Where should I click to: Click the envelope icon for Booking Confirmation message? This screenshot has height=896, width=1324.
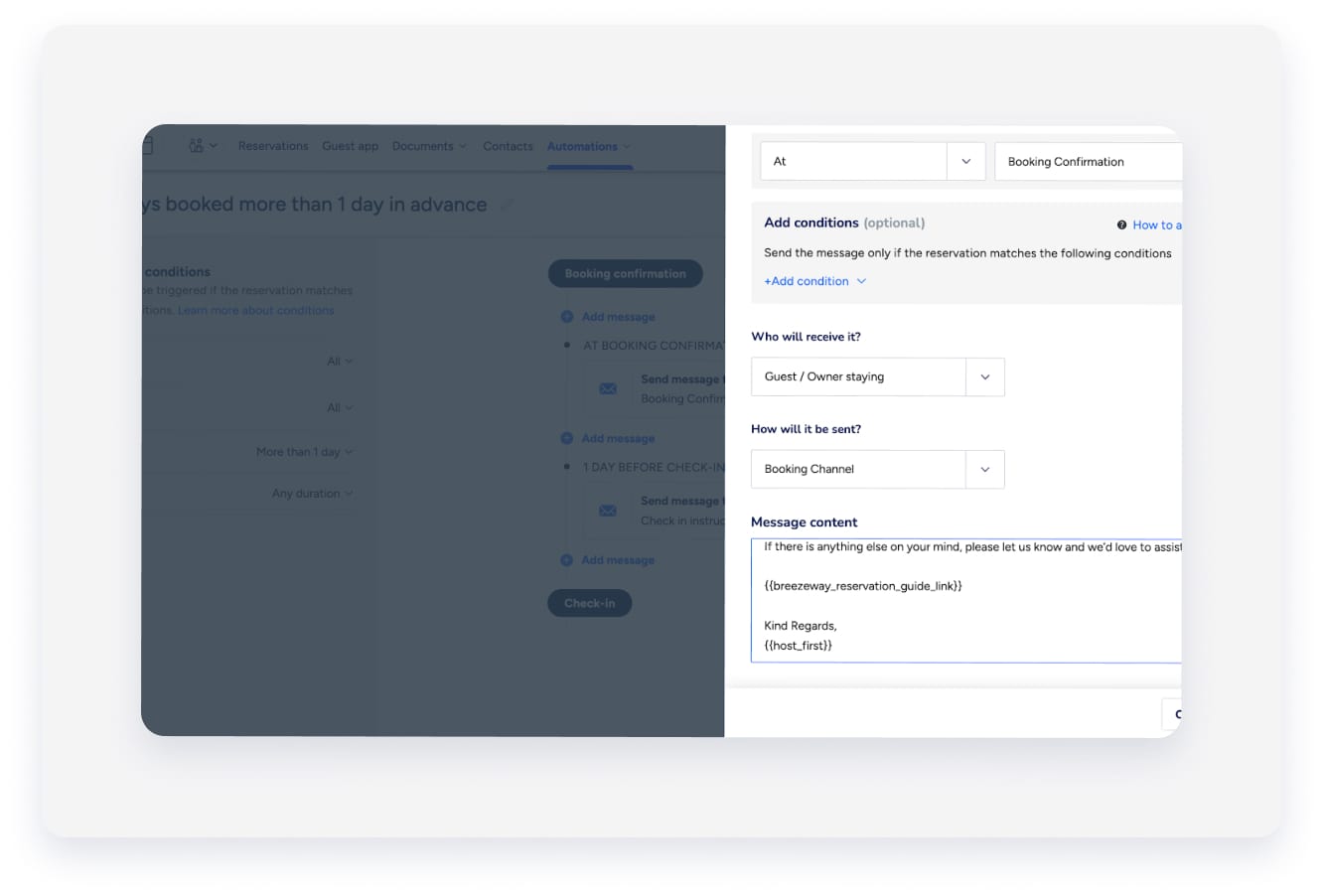point(608,388)
